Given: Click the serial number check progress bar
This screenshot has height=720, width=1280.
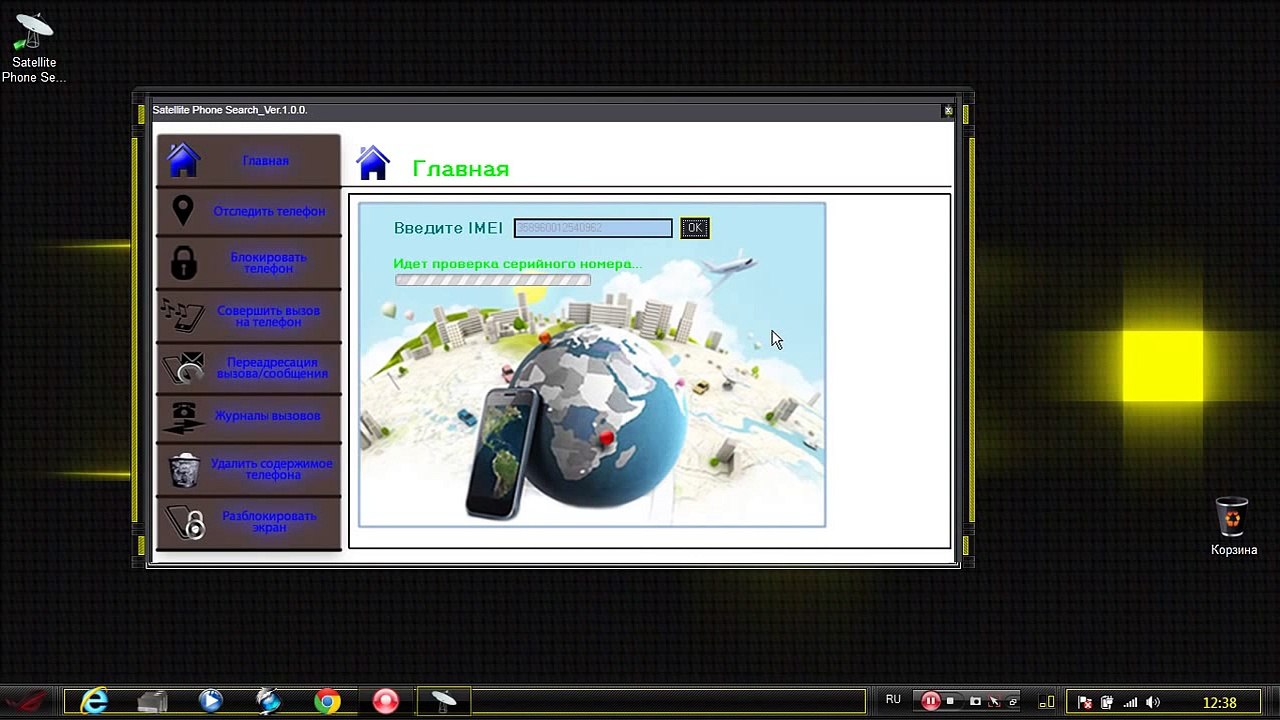Looking at the screenshot, I should pyautogui.click(x=493, y=280).
